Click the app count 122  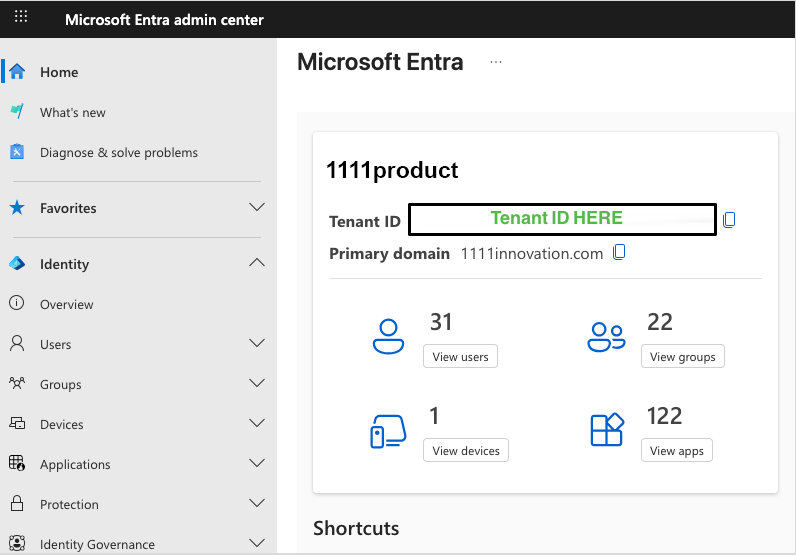(664, 416)
